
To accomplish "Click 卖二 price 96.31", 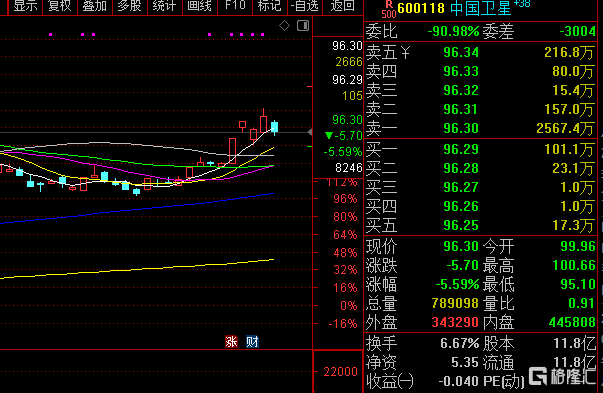I will point(461,110).
